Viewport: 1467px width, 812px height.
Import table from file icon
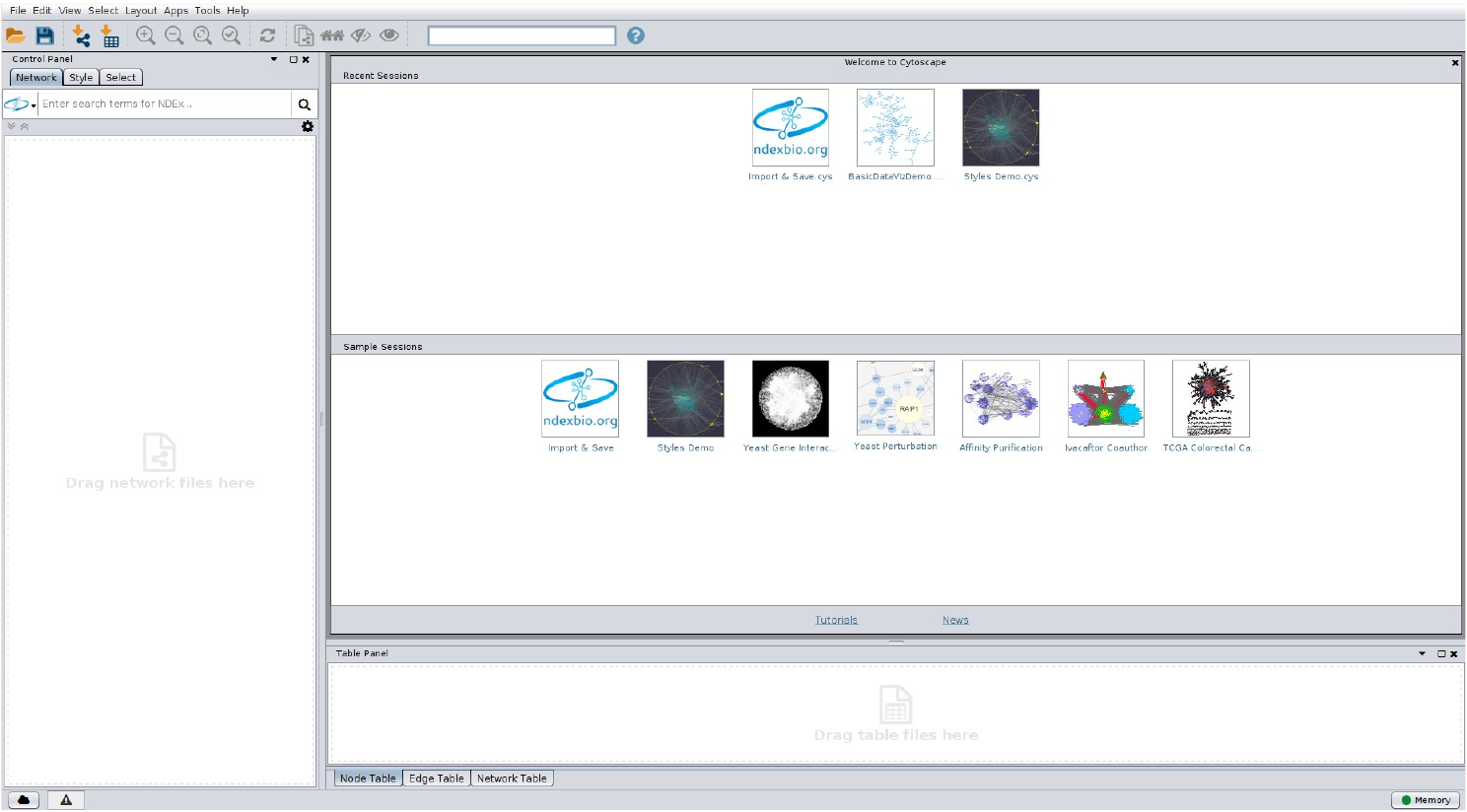109,36
